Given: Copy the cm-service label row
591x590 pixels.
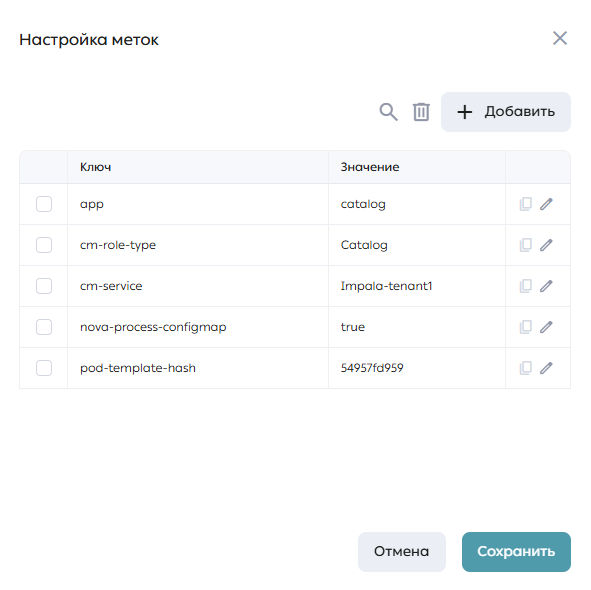Looking at the screenshot, I should [x=525, y=286].
